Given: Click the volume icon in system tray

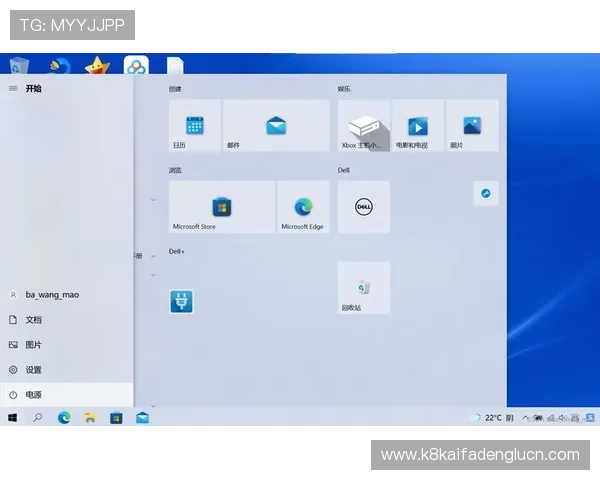Looking at the screenshot, I should click(x=562, y=418).
